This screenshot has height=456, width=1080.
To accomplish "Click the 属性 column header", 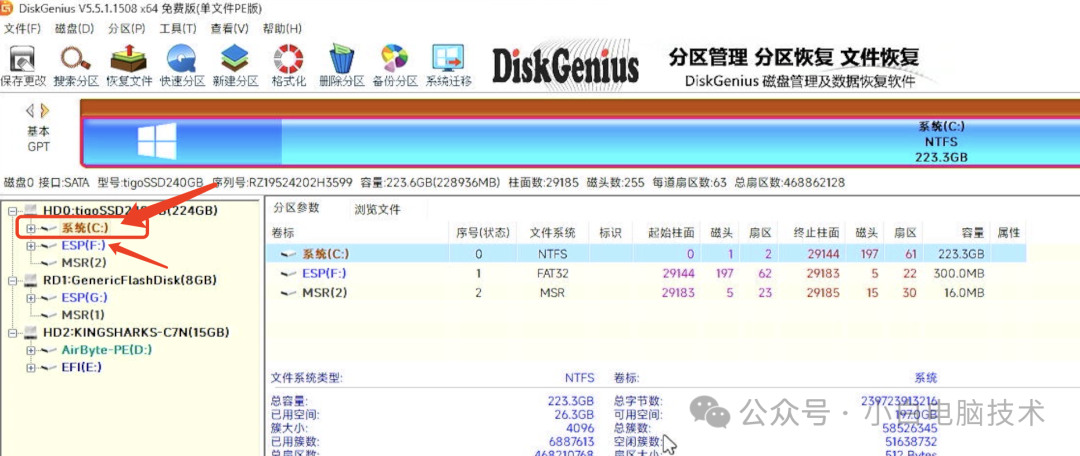I will click(1008, 233).
